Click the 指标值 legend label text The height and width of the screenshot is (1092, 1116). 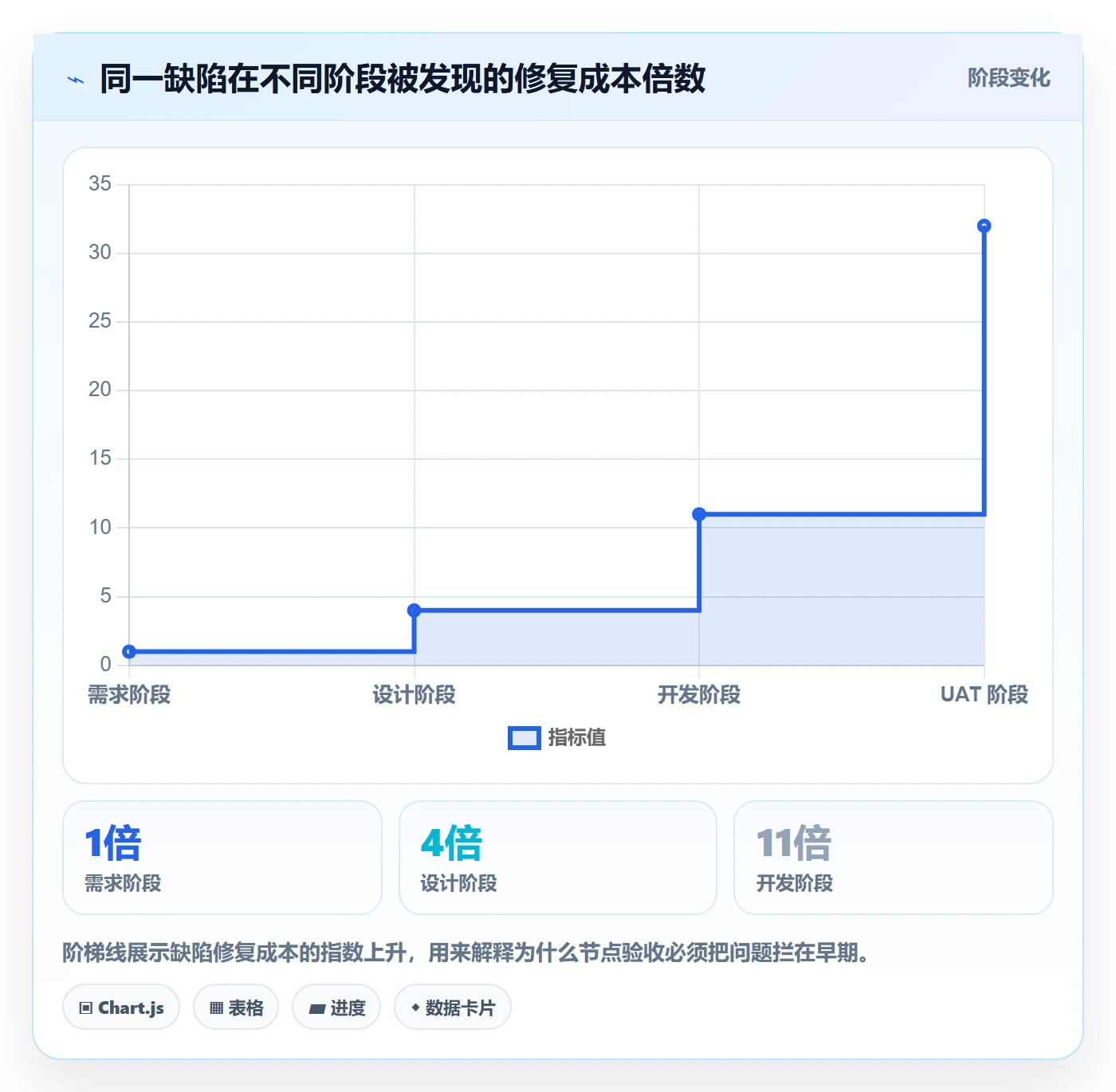coord(577,738)
